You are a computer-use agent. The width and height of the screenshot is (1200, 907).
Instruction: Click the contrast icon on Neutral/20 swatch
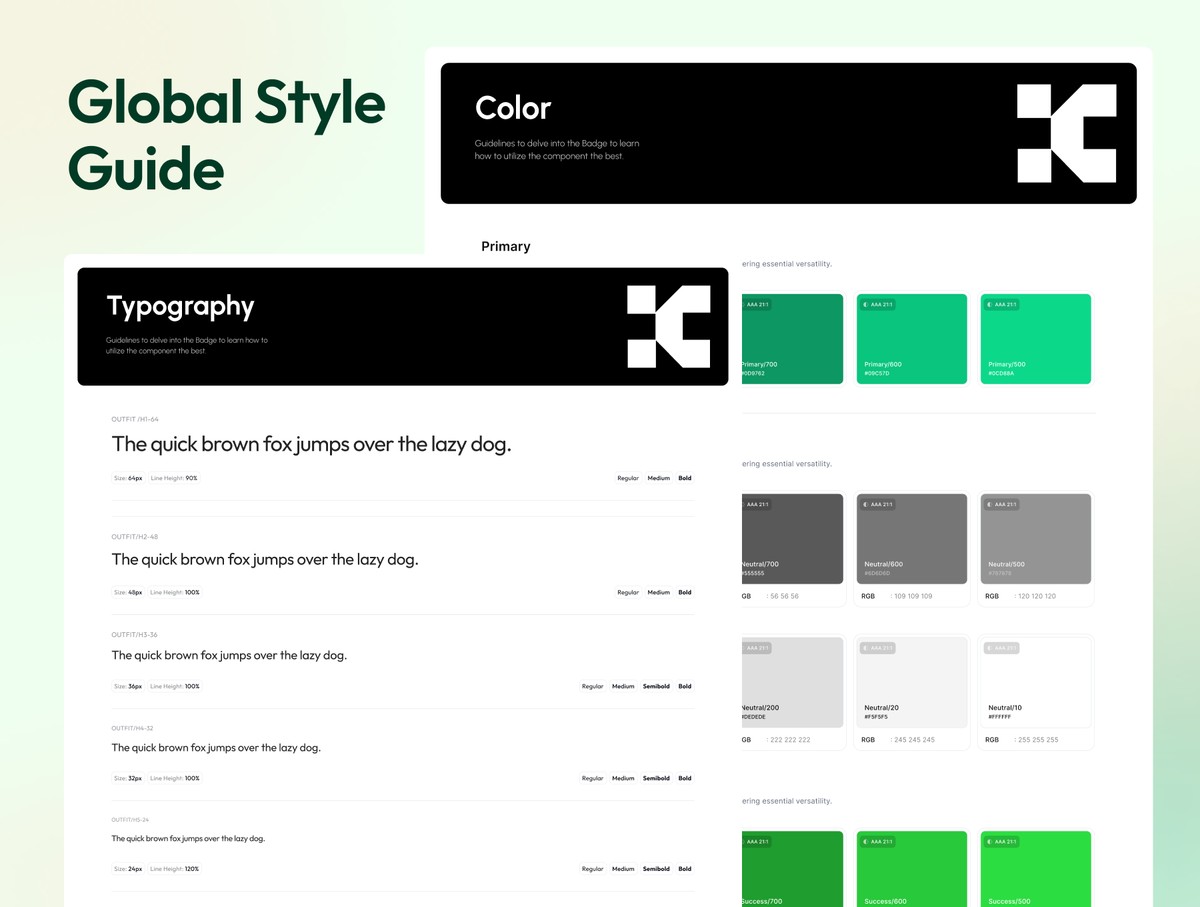866,648
